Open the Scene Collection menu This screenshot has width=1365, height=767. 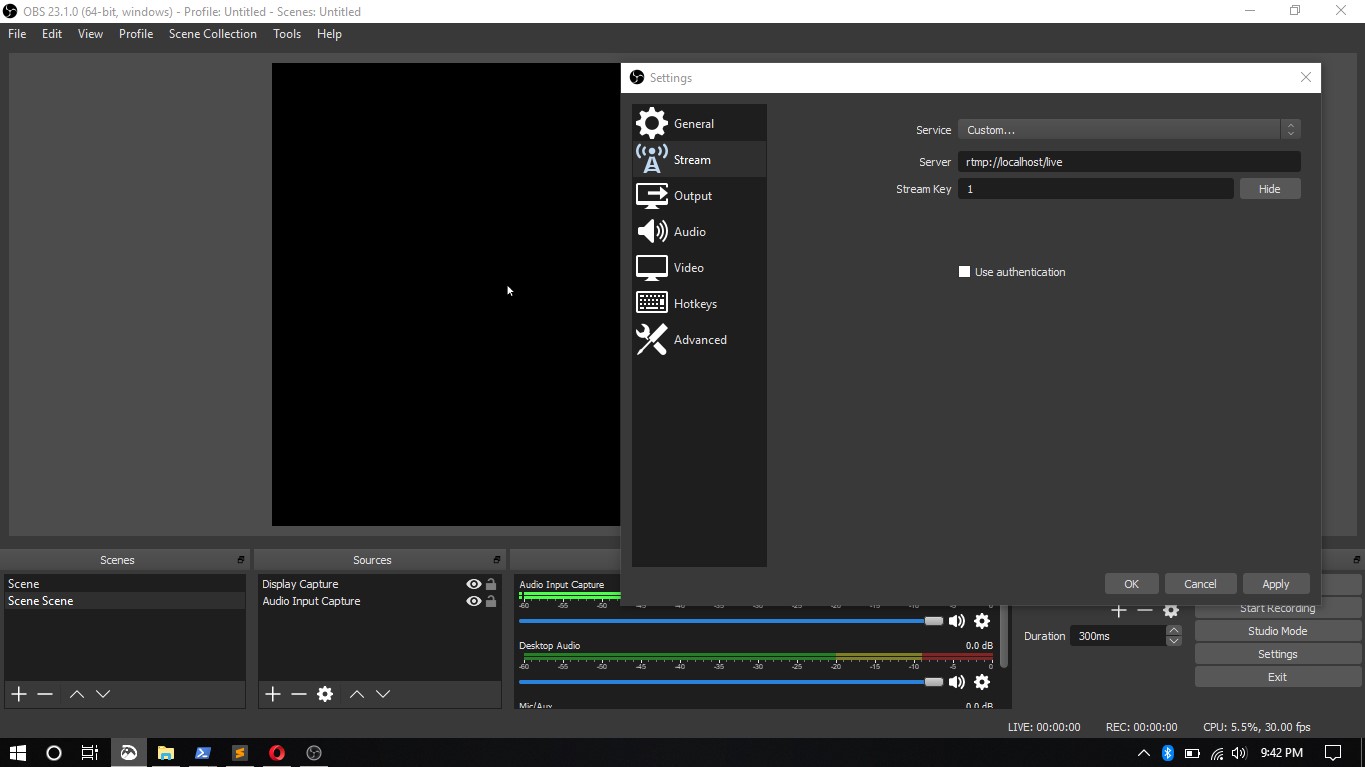(213, 34)
